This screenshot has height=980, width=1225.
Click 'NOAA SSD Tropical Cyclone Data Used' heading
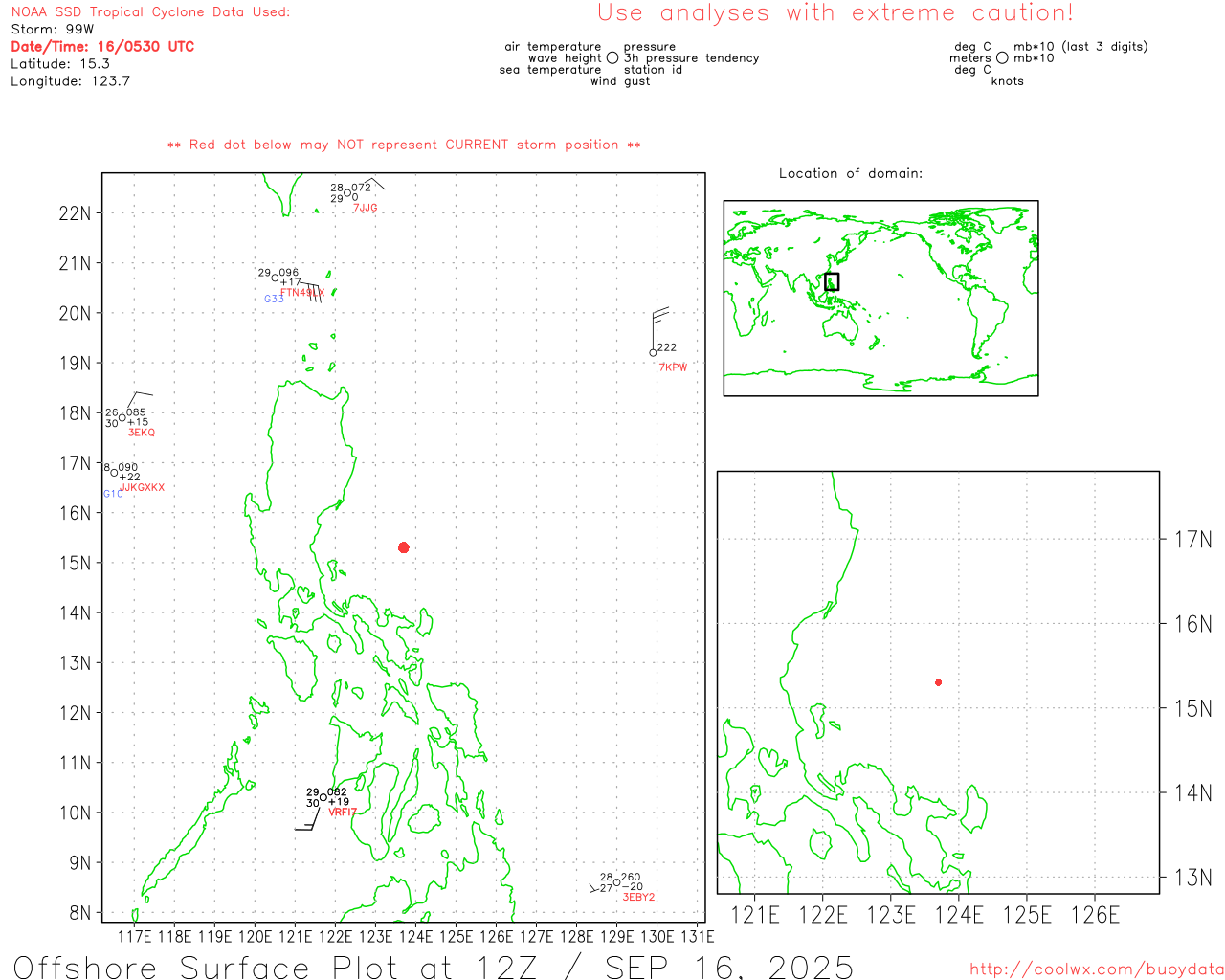150,12
